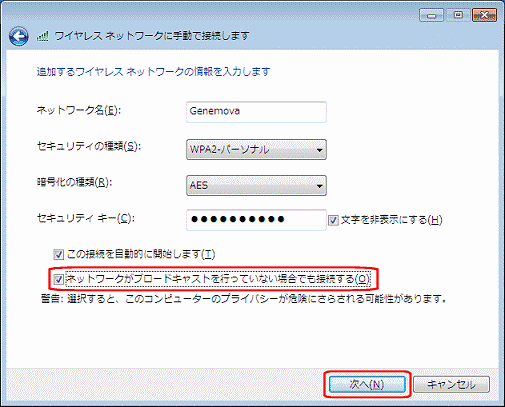Click the 暗号化の種類(R) label
The image size is (505, 407).
[74, 182]
